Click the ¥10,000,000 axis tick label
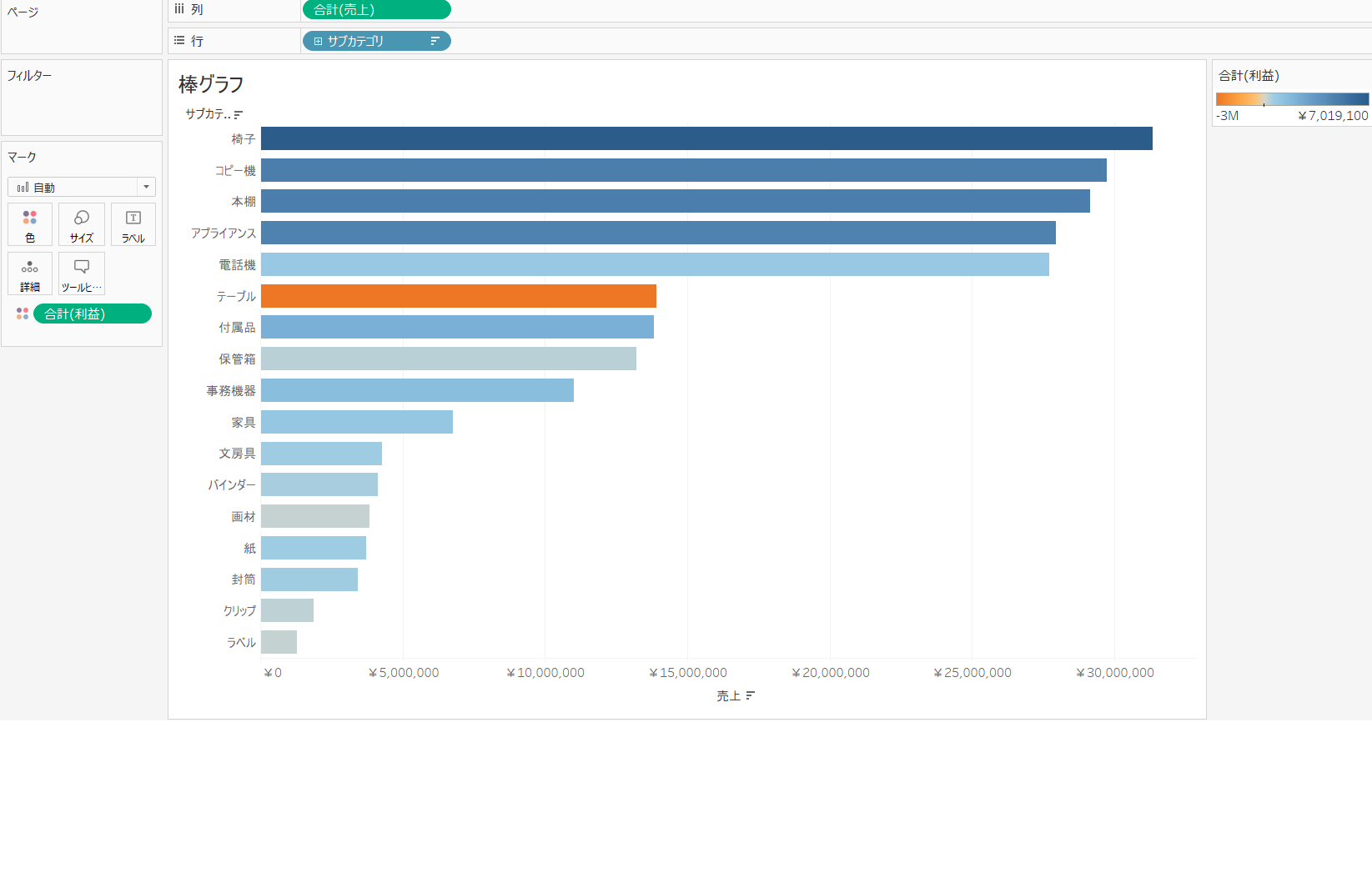This screenshot has height=878, width=1372. [545, 673]
